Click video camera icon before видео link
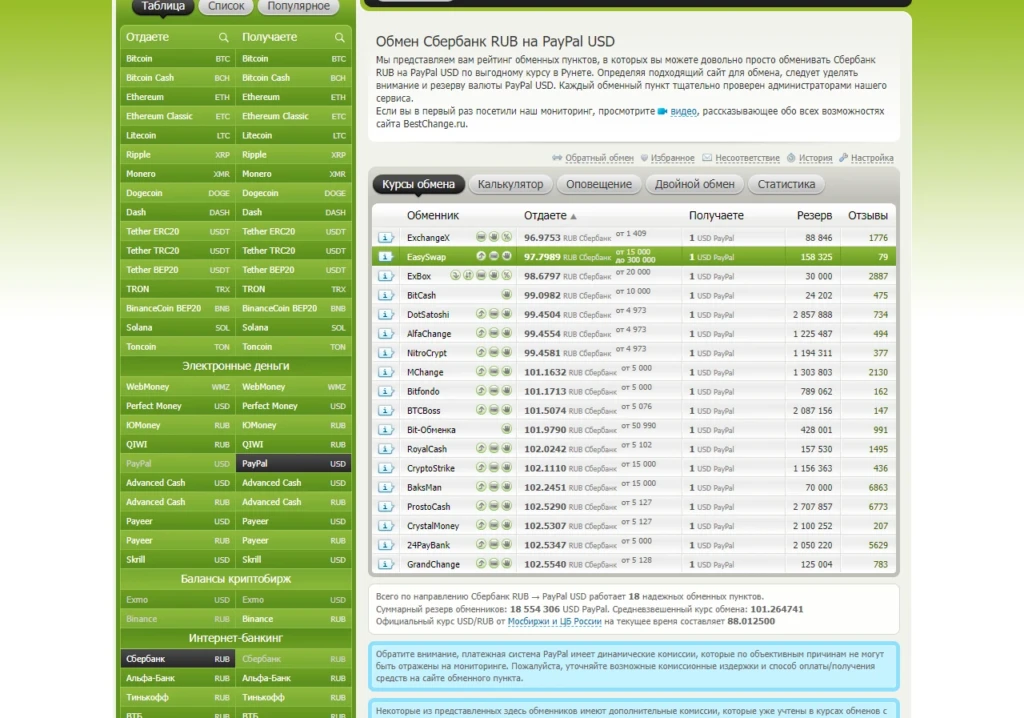The image size is (1024, 718). point(662,111)
